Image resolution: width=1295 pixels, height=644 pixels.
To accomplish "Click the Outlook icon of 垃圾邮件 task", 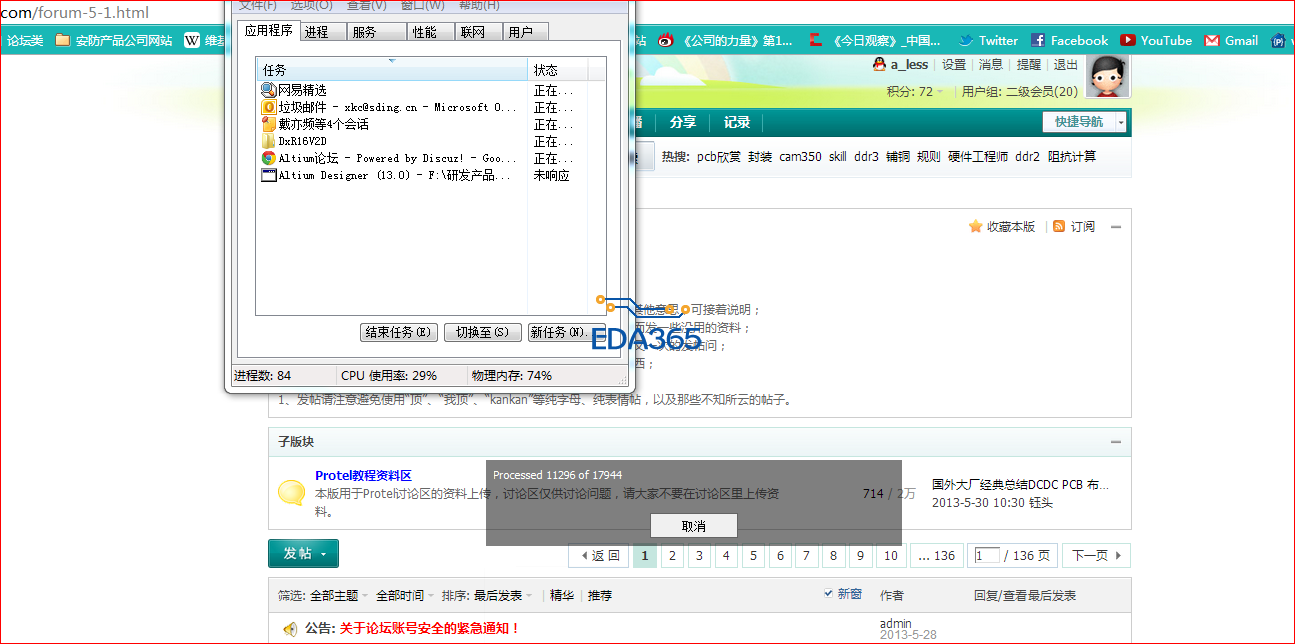I will click(268, 107).
